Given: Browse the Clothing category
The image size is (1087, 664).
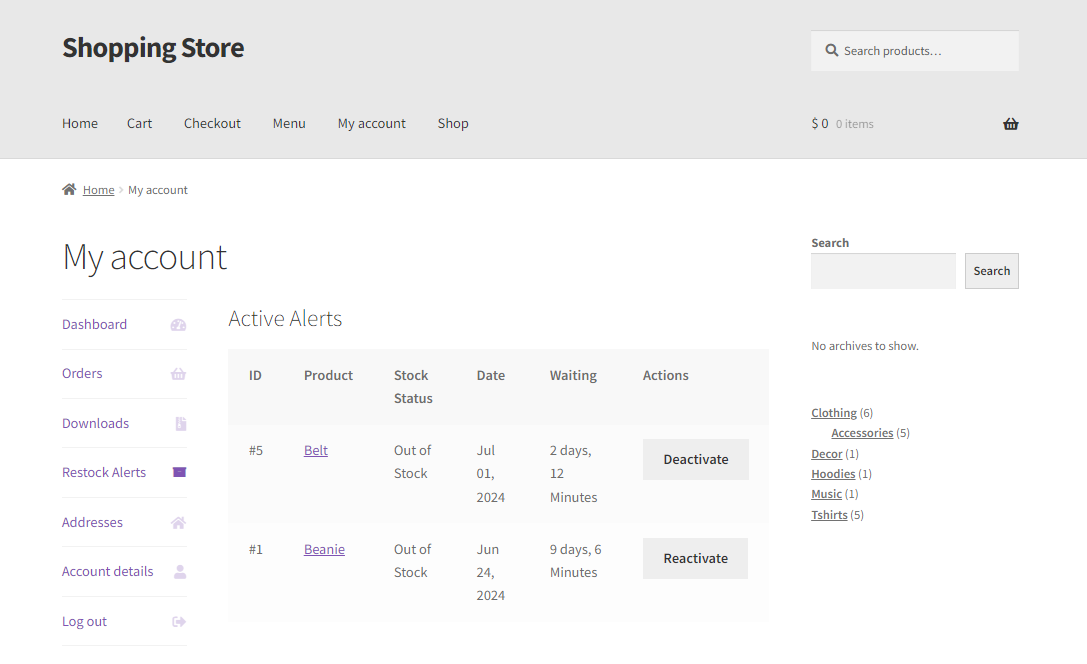Looking at the screenshot, I should coord(834,413).
